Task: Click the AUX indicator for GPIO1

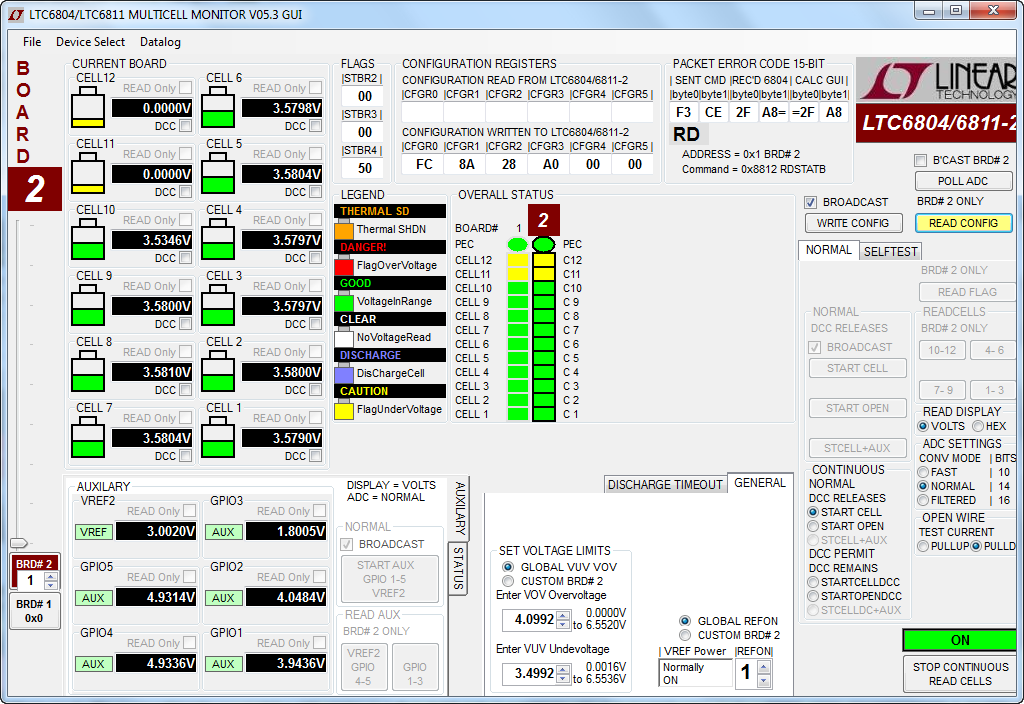Action: 223,664
